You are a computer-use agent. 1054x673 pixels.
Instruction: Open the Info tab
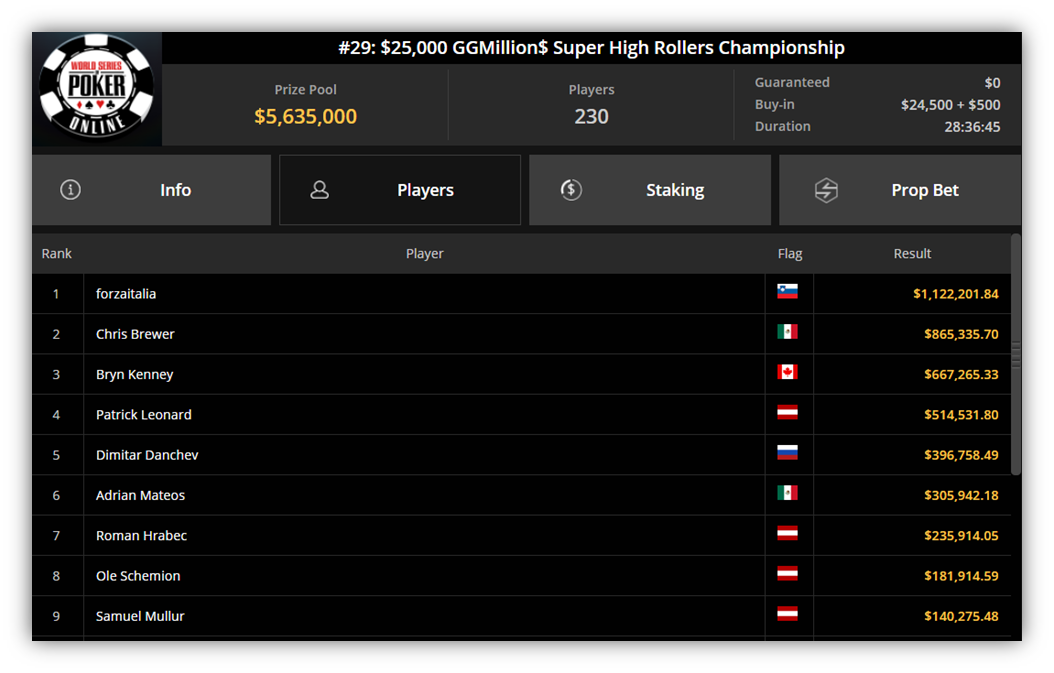[x=151, y=190]
